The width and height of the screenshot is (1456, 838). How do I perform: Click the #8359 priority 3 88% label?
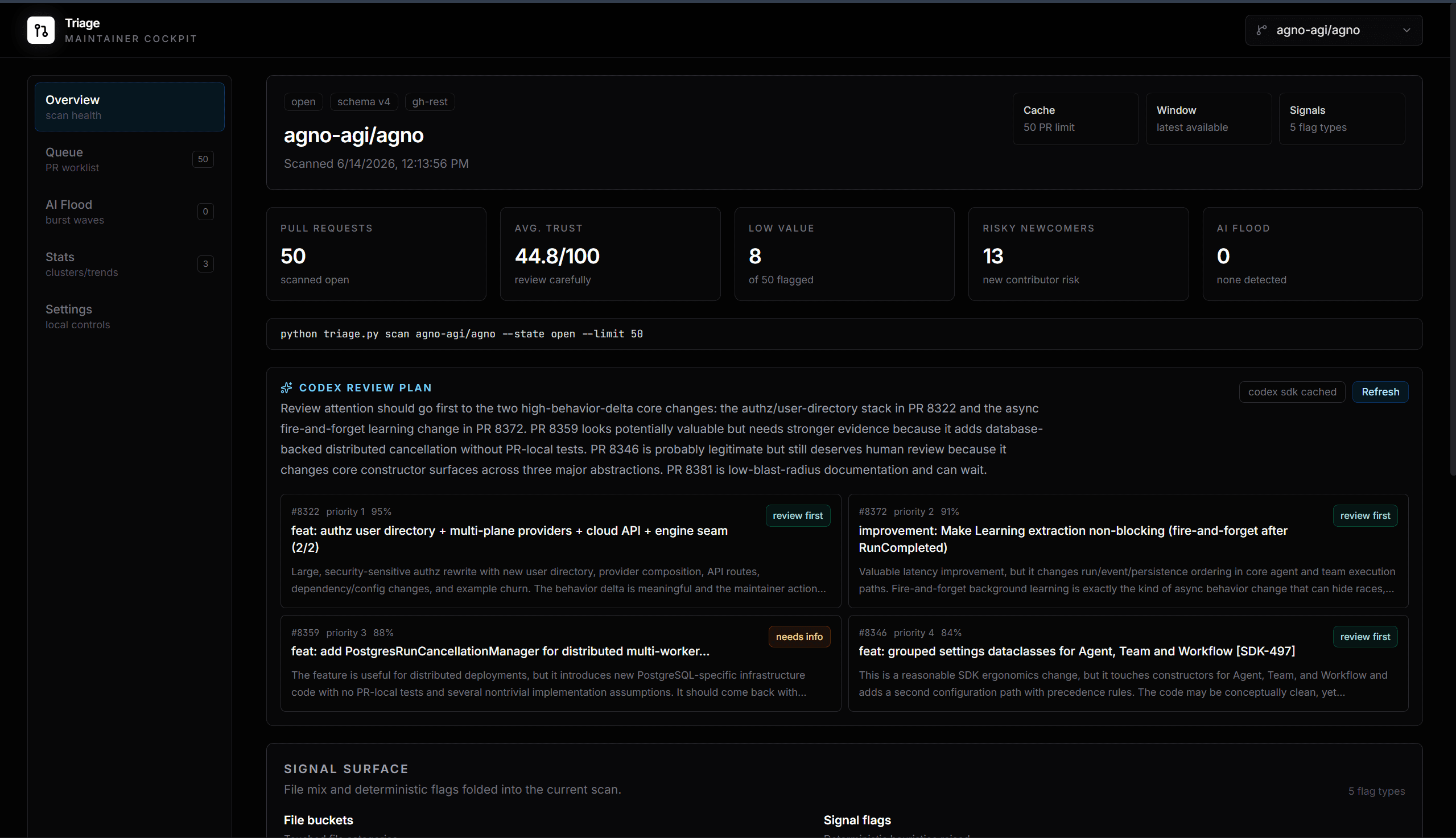click(343, 633)
